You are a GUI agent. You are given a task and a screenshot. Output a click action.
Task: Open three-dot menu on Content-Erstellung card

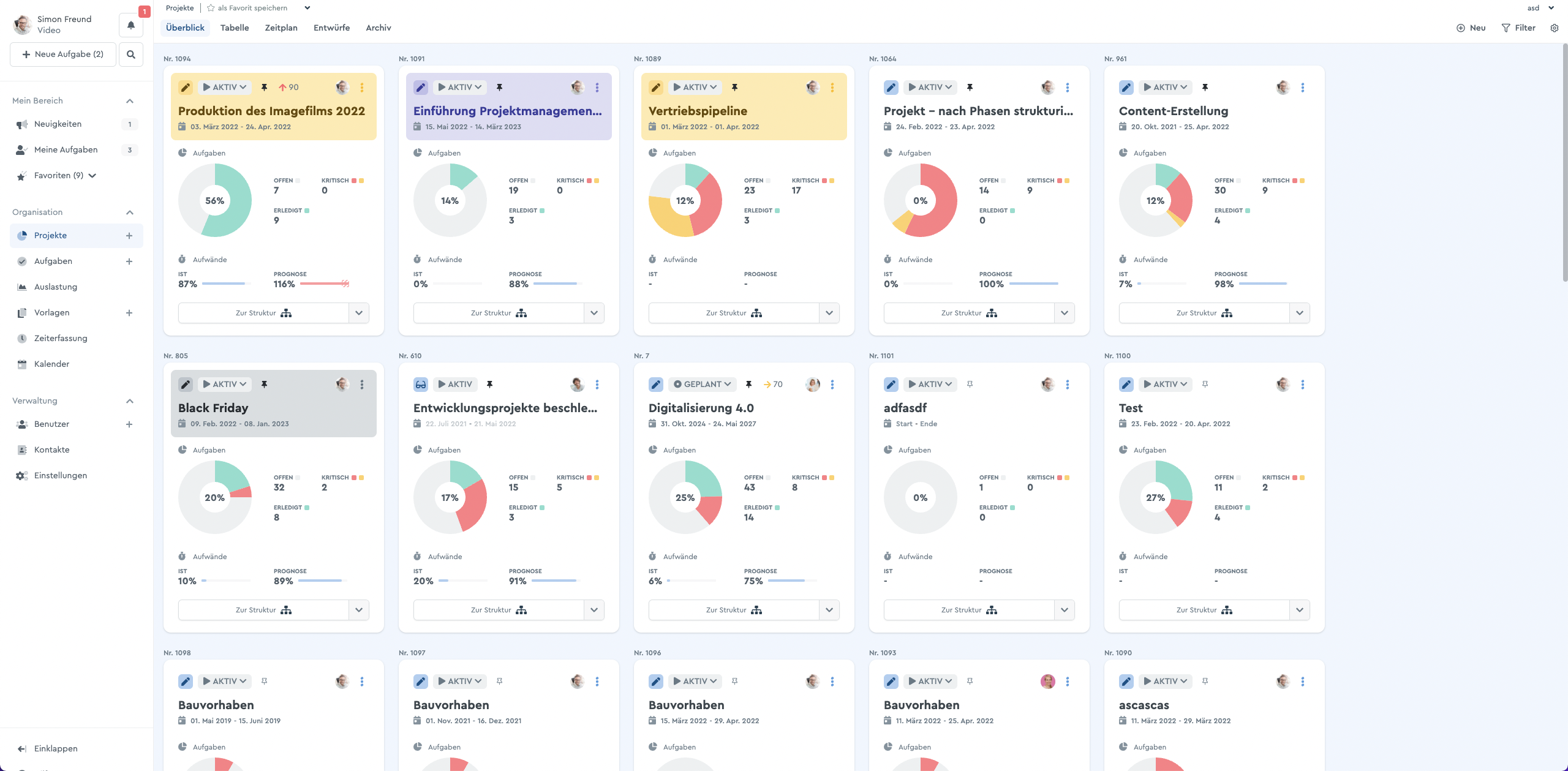coord(1303,88)
